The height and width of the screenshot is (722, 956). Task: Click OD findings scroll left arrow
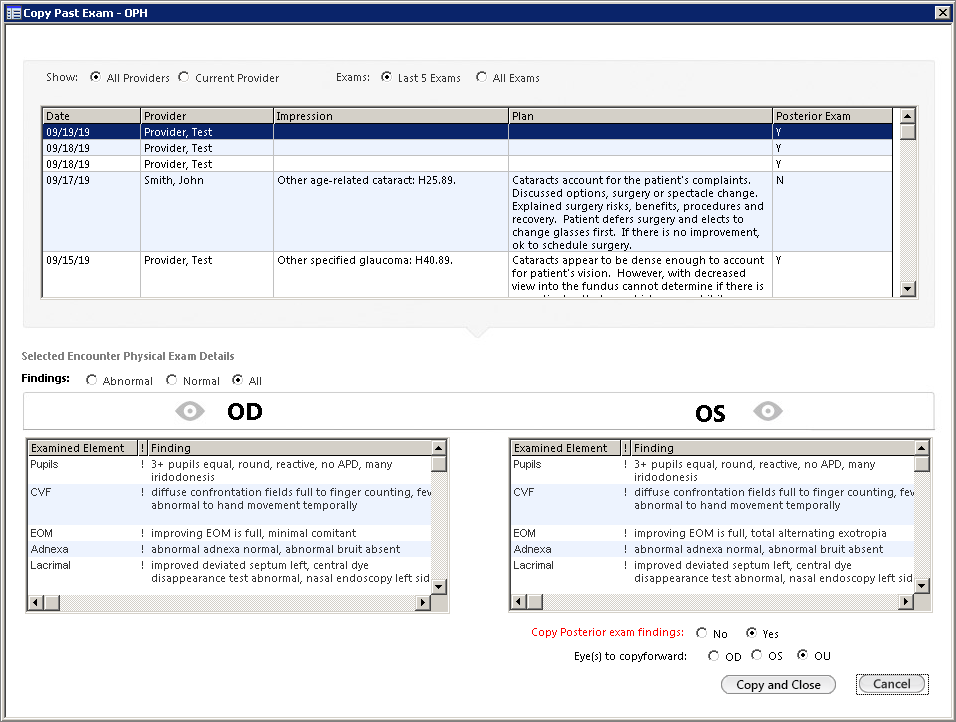click(35, 602)
